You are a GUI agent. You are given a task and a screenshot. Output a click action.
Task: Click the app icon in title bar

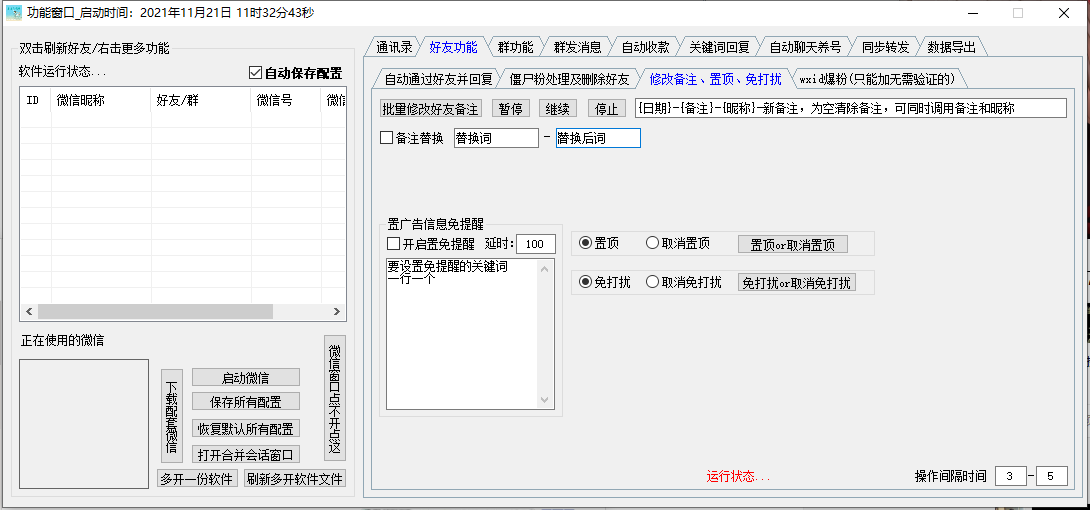[13, 13]
